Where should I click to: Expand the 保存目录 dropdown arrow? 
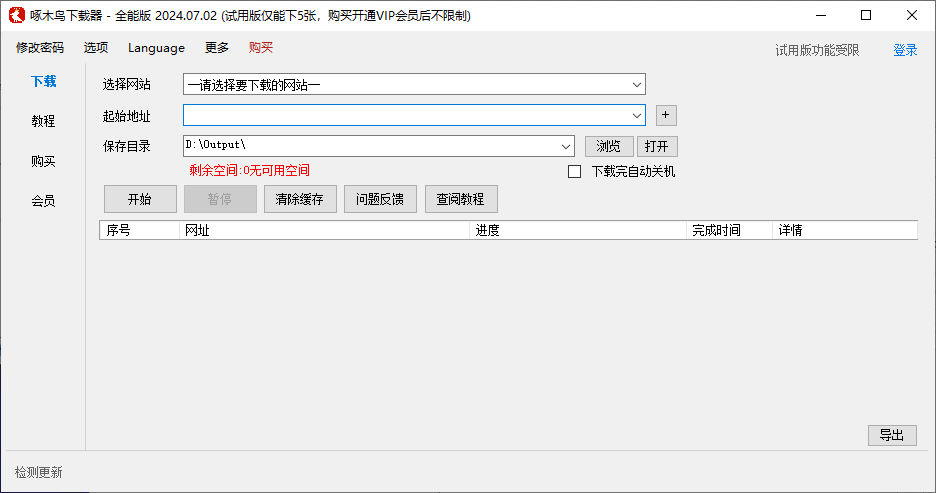click(x=565, y=146)
